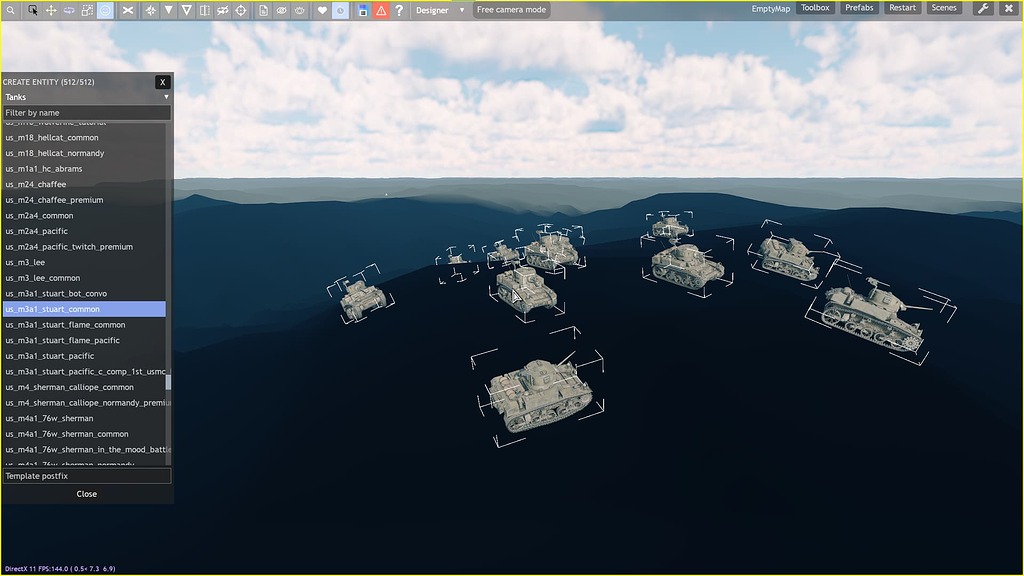Toggle the clock time-of-day control
Screen dimensions: 1024x576
[341, 9]
